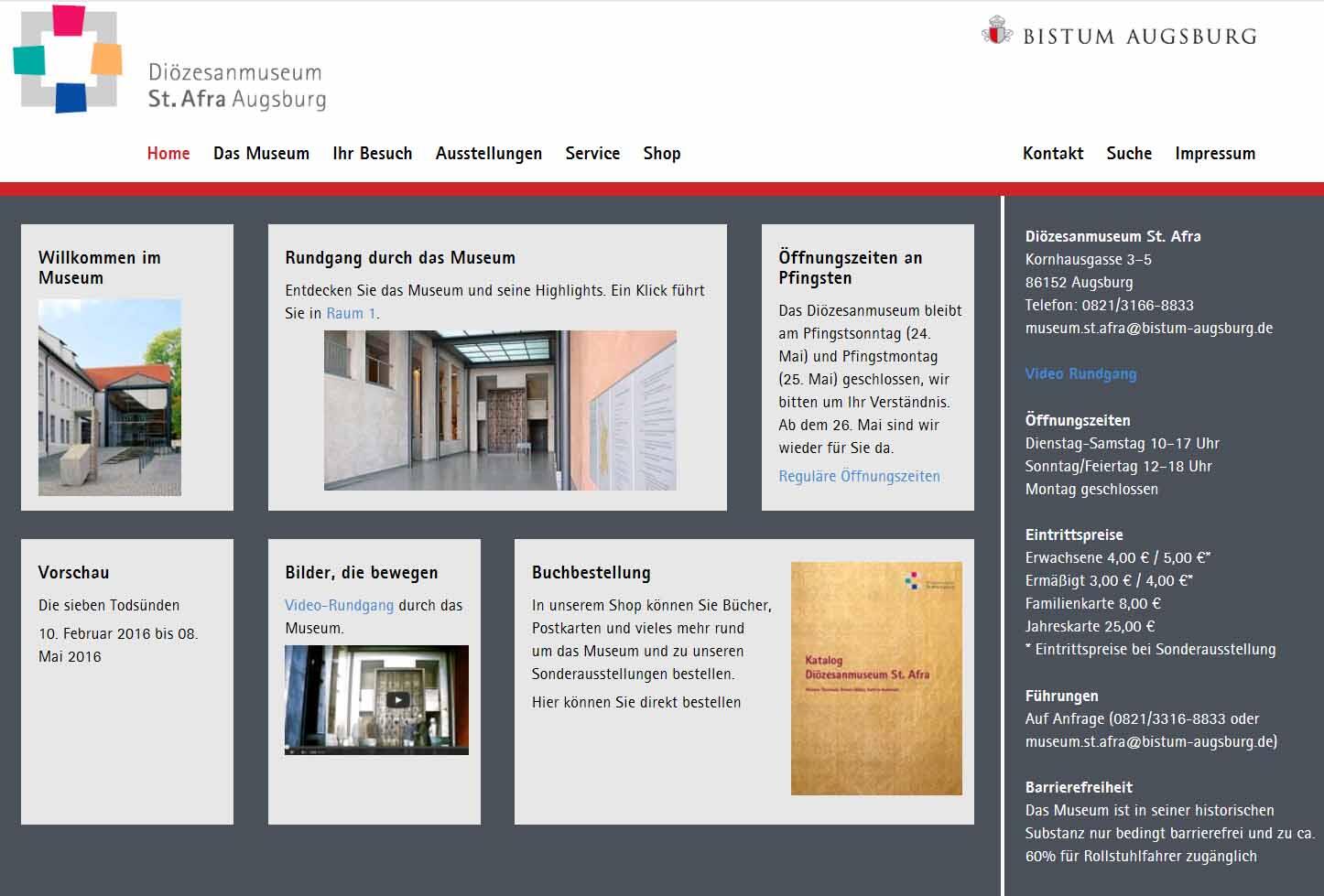Open the Home menu item

tap(168, 154)
